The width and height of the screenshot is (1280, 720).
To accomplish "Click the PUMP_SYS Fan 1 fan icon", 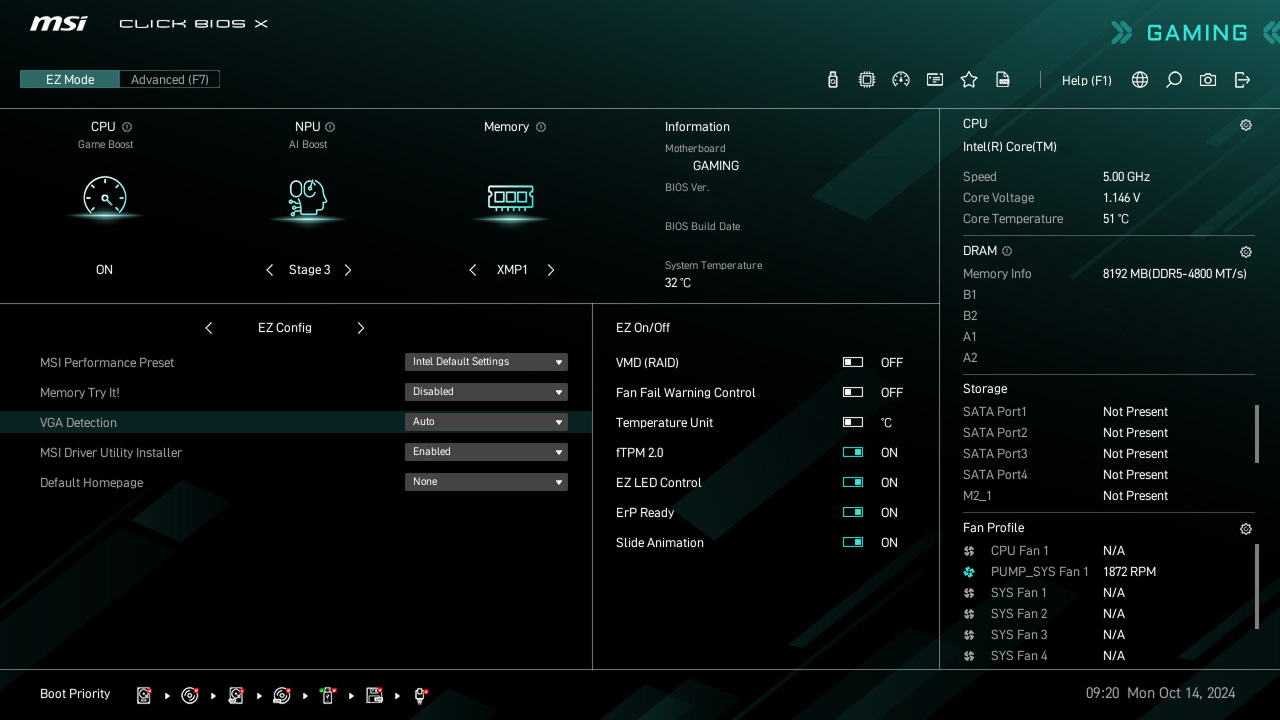I will click(x=968, y=571).
